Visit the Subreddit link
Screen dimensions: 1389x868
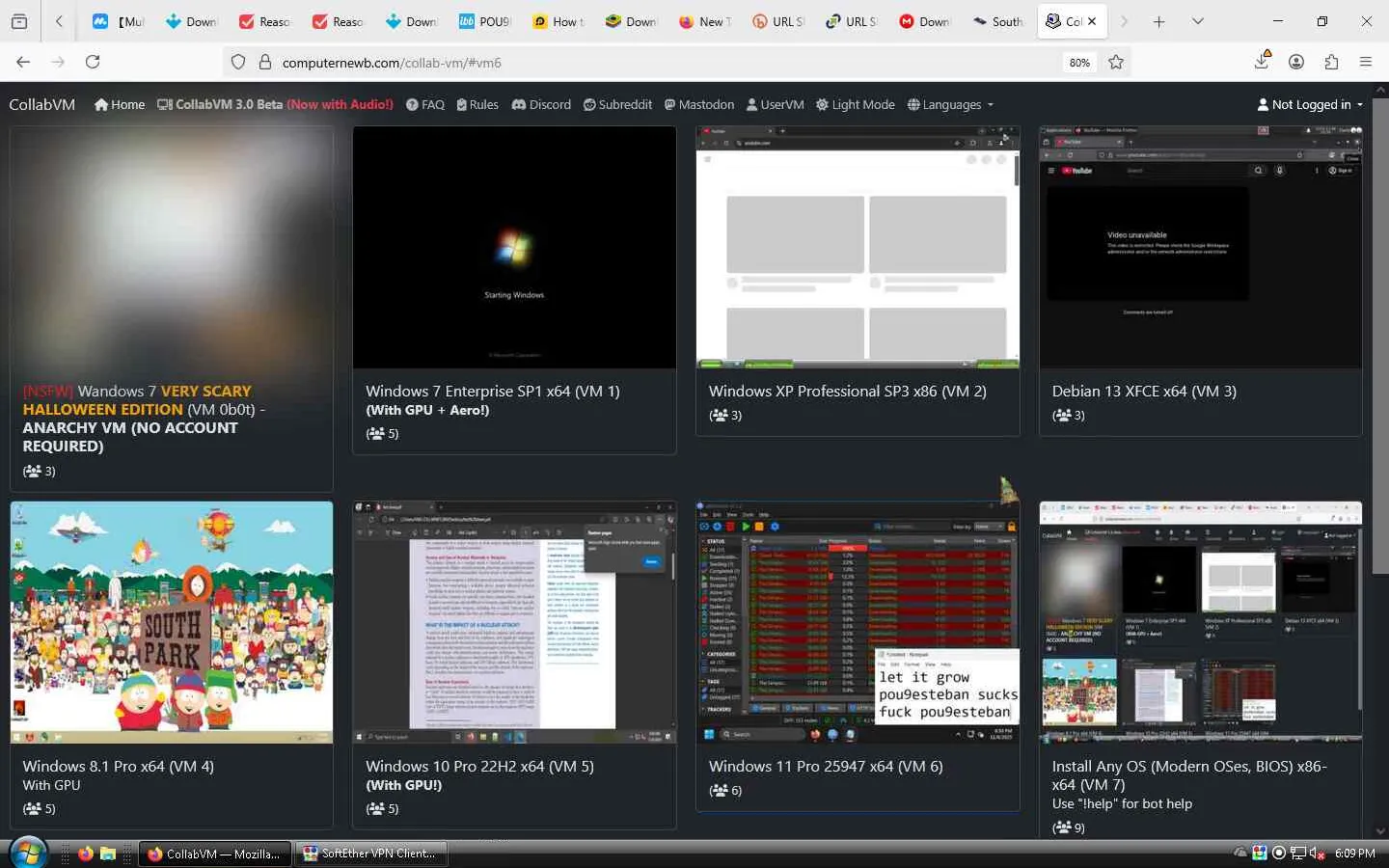pos(617,104)
